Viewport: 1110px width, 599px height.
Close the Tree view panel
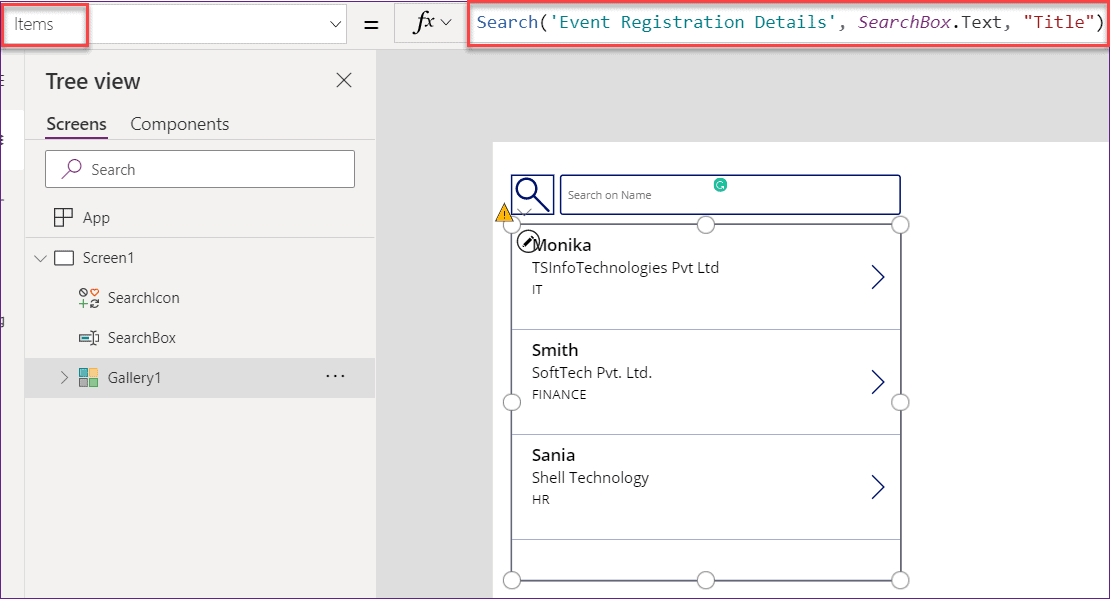[x=343, y=80]
